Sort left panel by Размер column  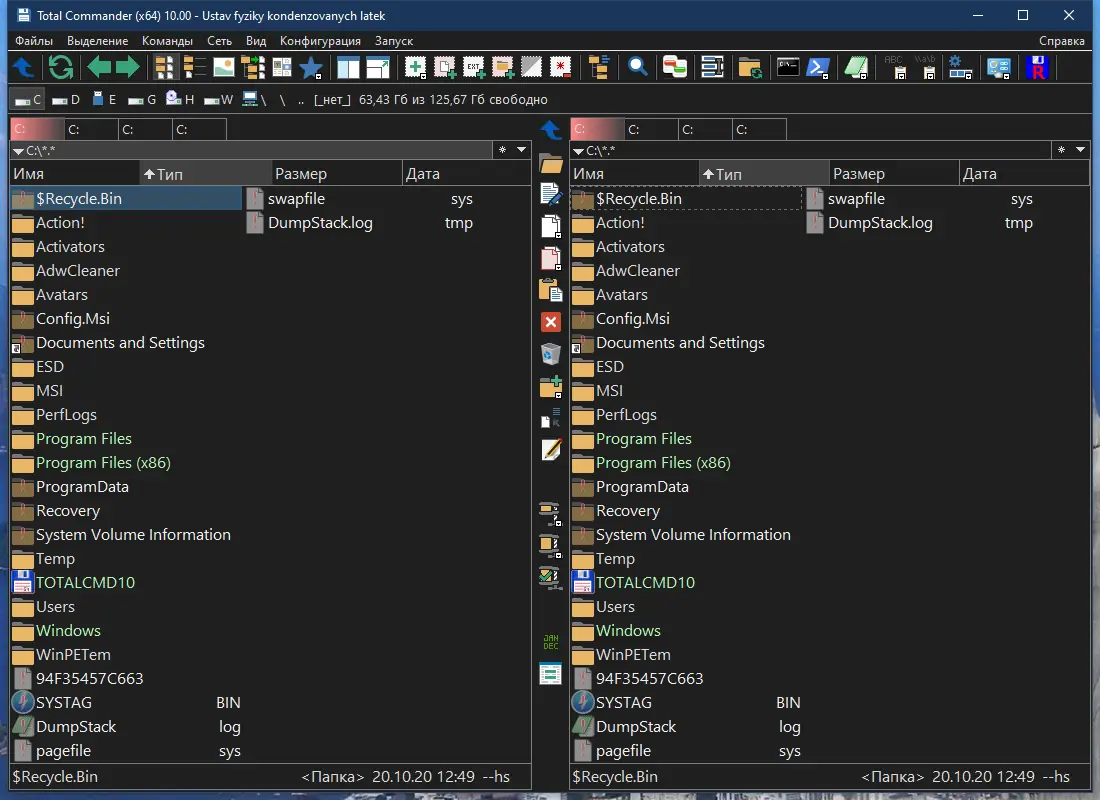337,174
